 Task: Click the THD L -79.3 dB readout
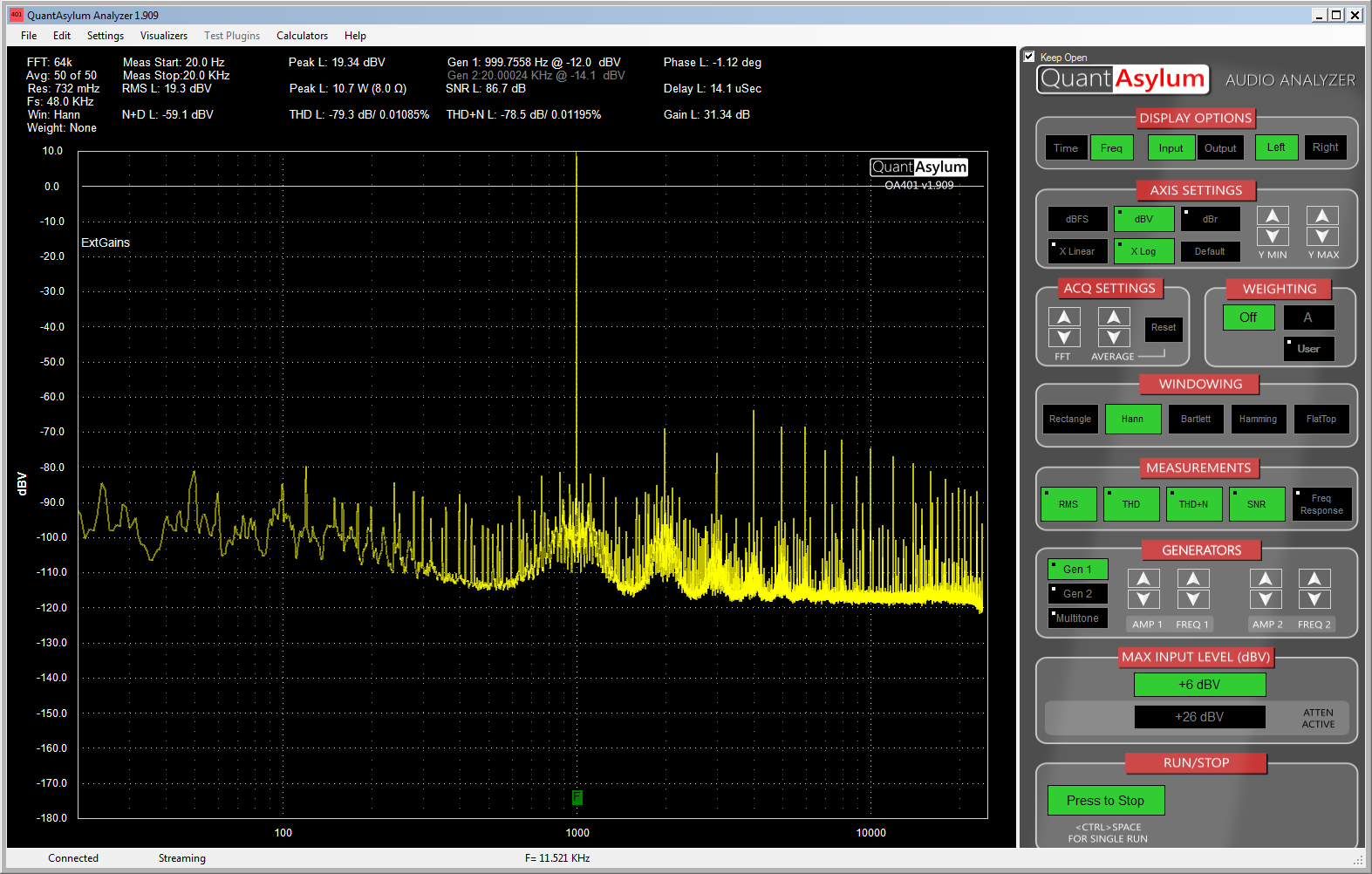click(359, 114)
